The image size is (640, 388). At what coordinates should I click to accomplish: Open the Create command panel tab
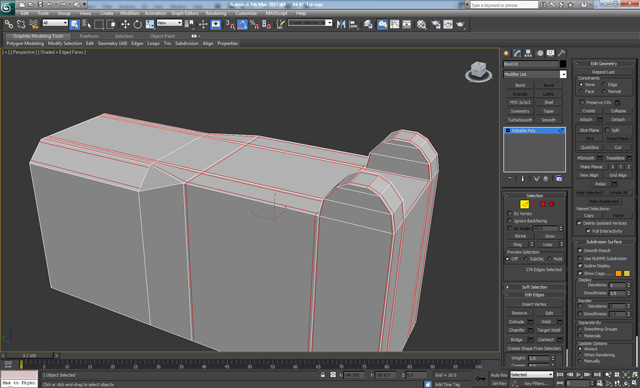(x=507, y=53)
